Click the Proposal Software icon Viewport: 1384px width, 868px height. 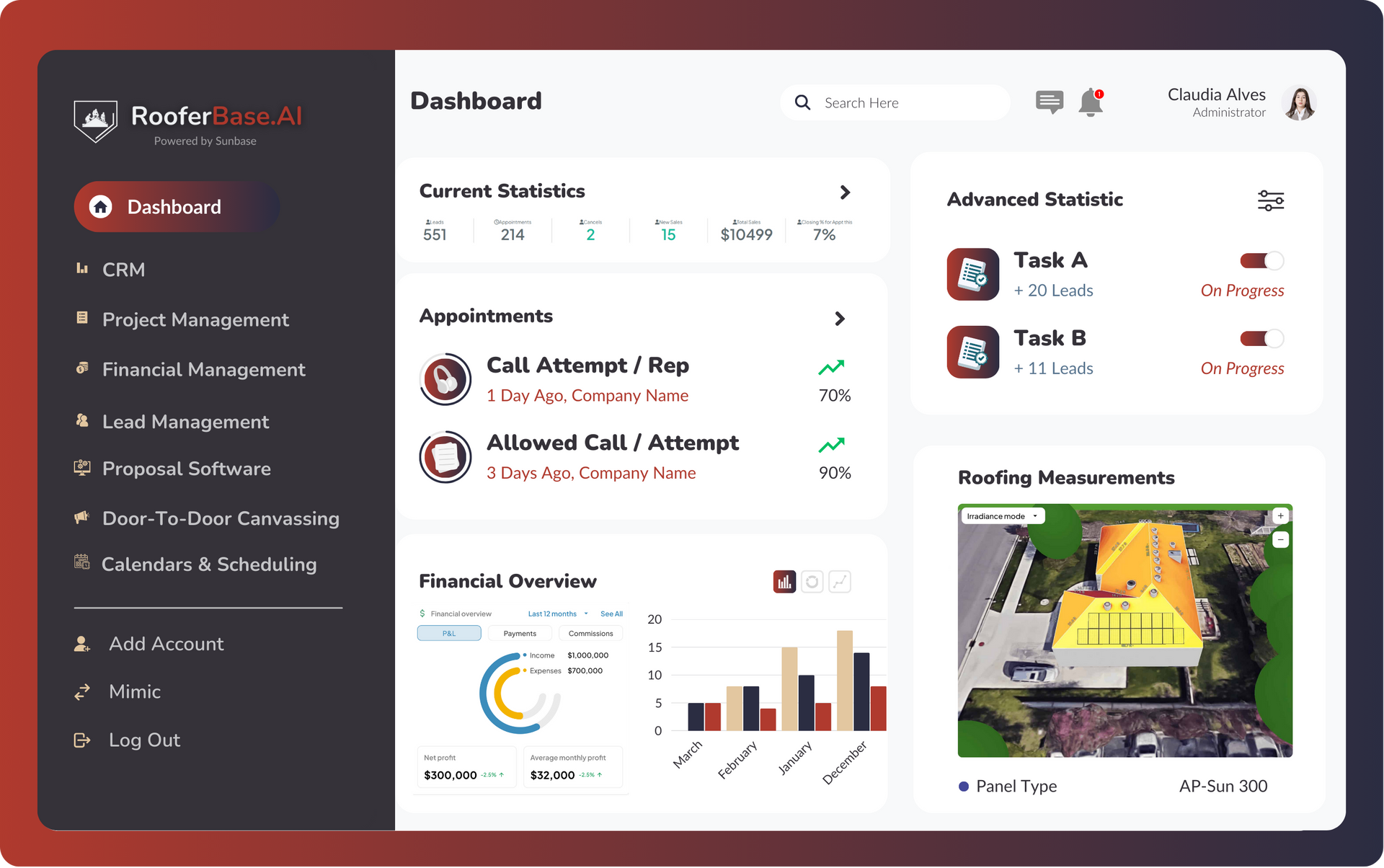click(x=80, y=468)
